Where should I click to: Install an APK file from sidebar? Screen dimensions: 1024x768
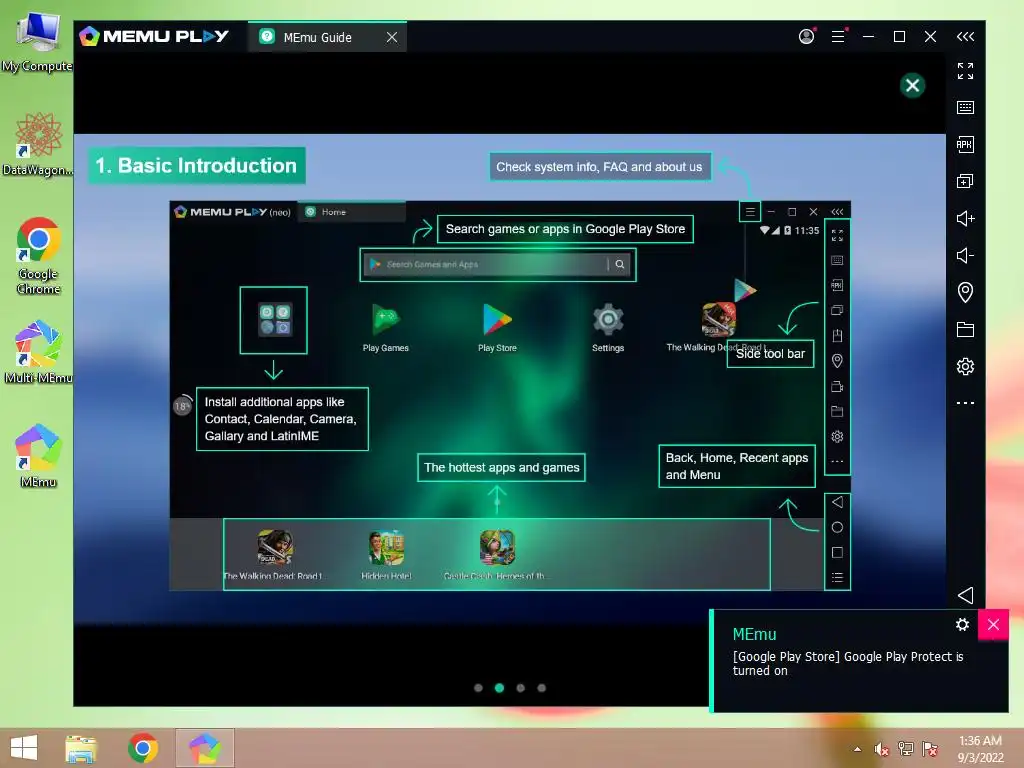[x=965, y=144]
